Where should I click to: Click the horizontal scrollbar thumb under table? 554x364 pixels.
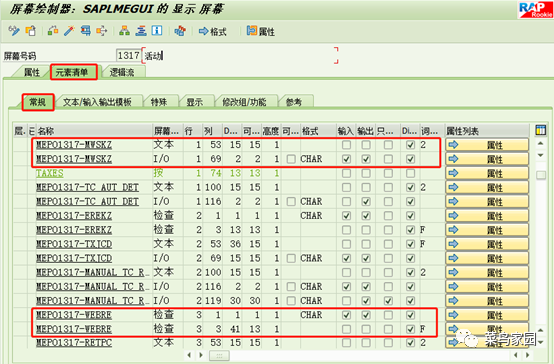[x=219, y=355]
